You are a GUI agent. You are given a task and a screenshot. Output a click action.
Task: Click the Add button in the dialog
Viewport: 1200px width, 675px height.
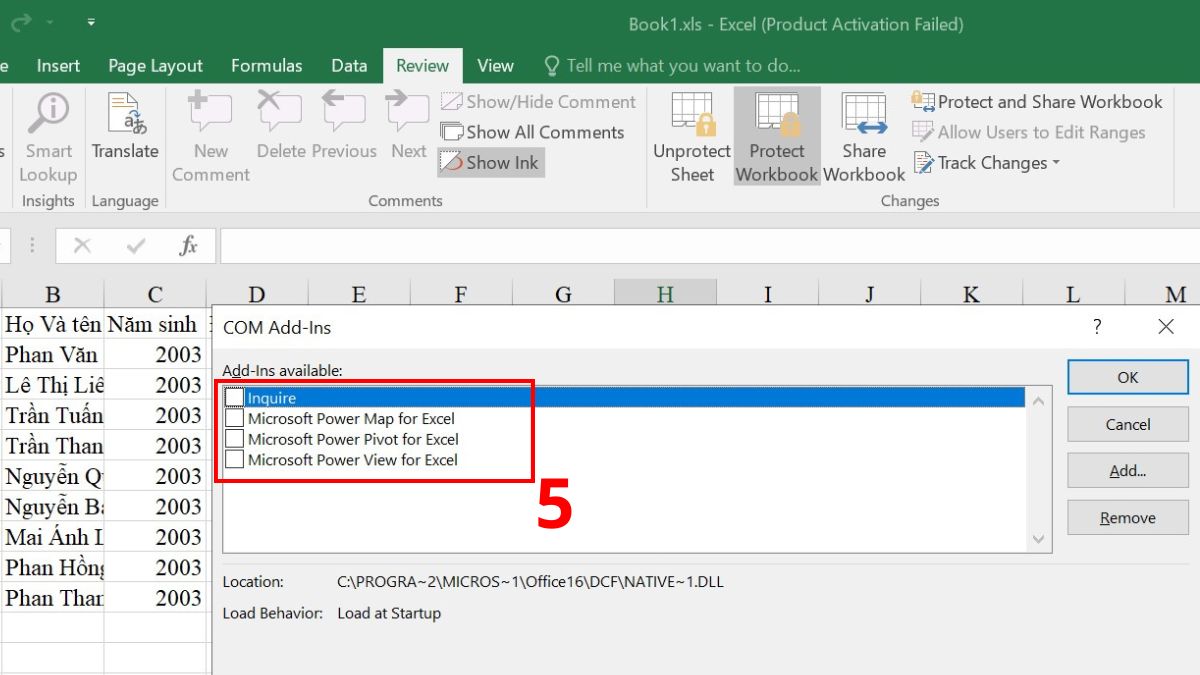1127,470
